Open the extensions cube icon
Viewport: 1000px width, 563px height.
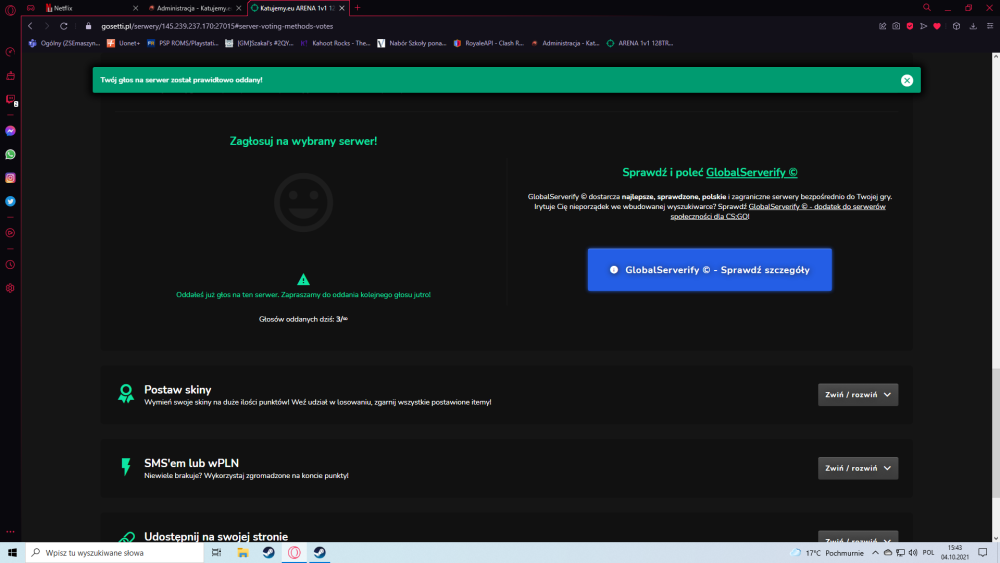[x=957, y=26]
